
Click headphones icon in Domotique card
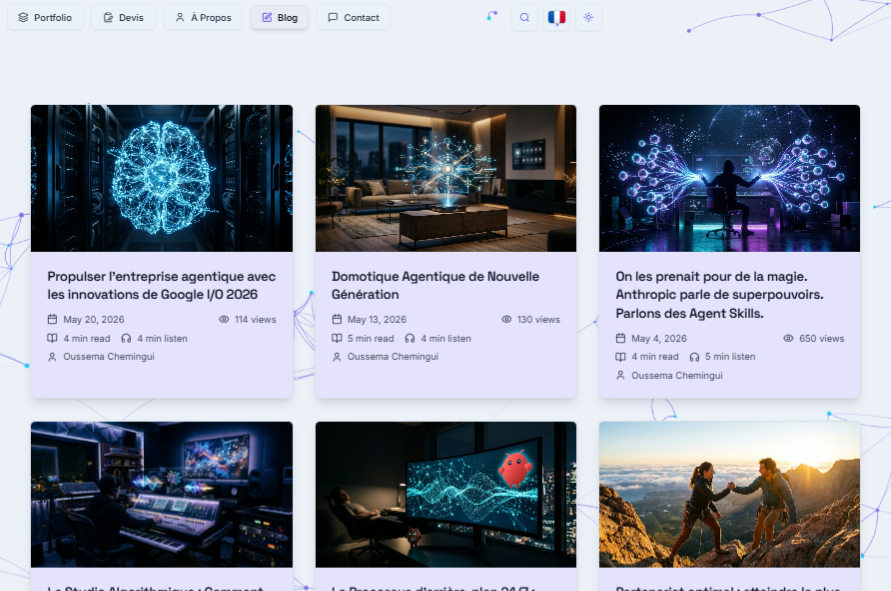410,338
